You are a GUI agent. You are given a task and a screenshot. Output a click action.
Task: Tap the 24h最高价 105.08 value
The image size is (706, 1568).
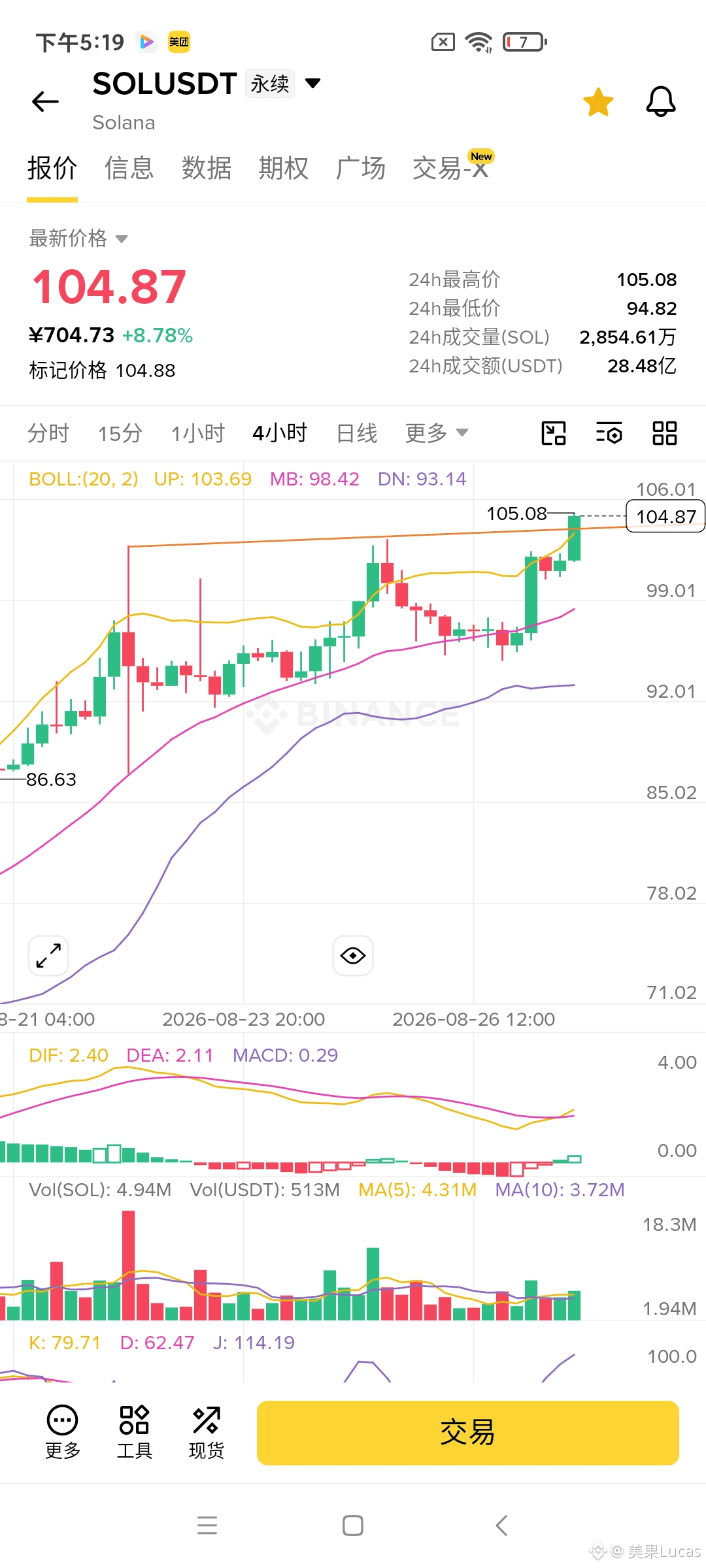click(647, 280)
